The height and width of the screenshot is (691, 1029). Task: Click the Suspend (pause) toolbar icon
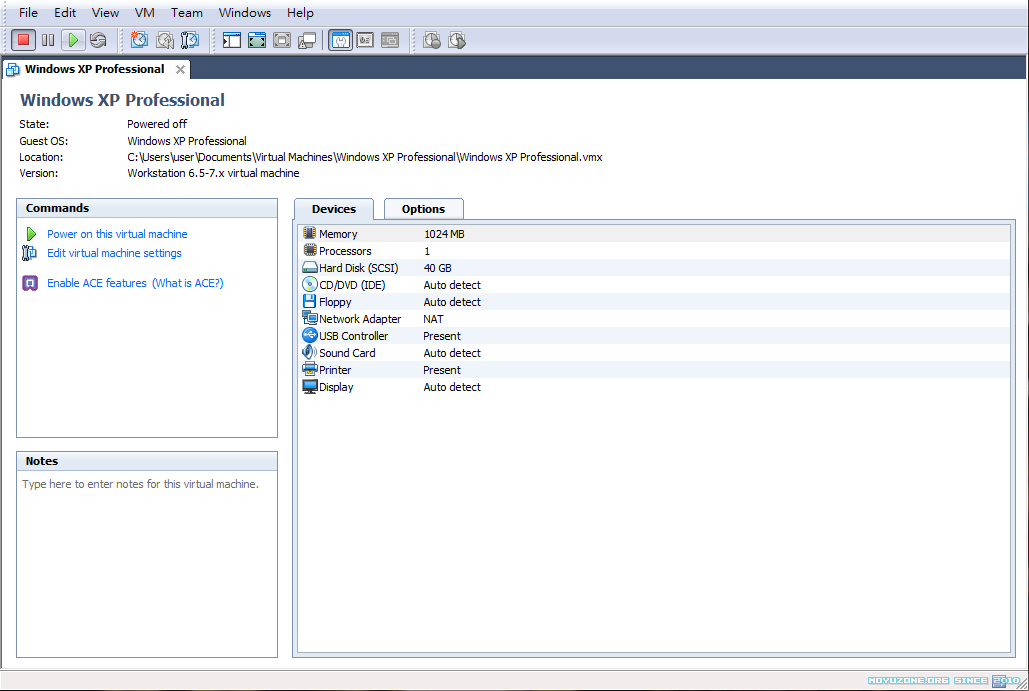[x=47, y=40]
